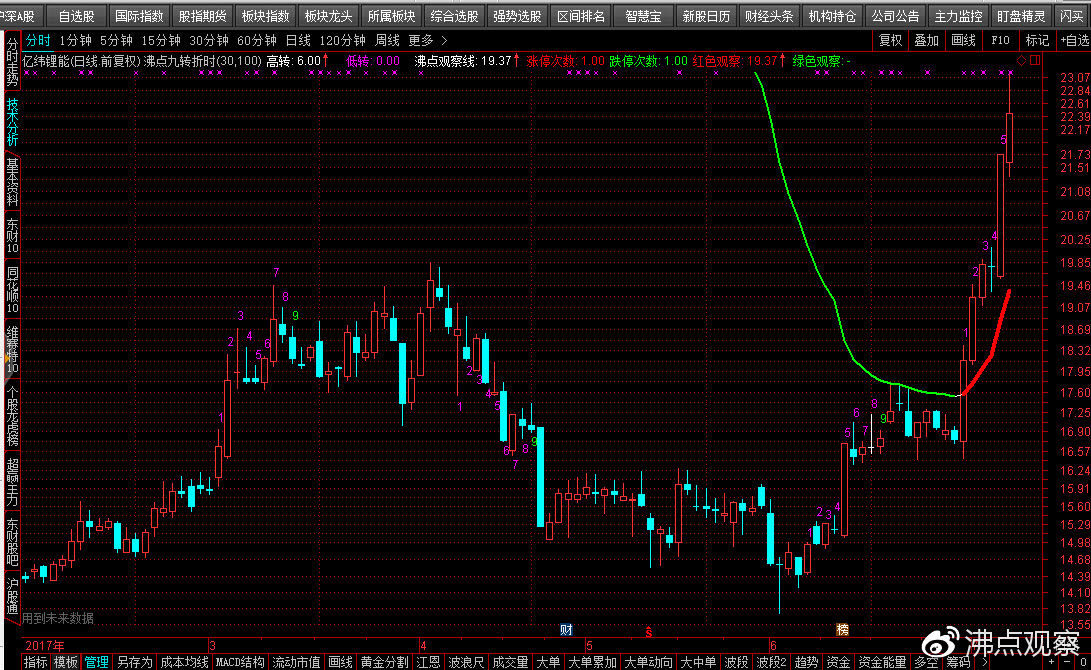Click 另存为 save-as button

coord(134,662)
